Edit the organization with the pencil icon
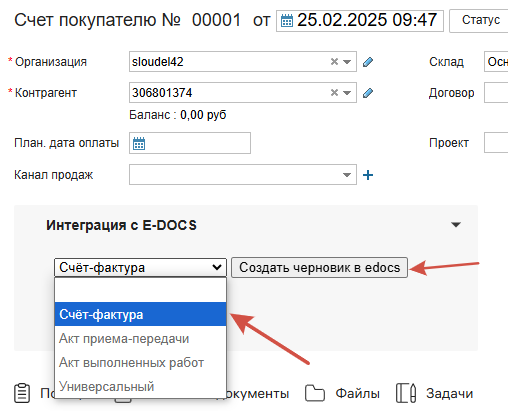 click(368, 62)
